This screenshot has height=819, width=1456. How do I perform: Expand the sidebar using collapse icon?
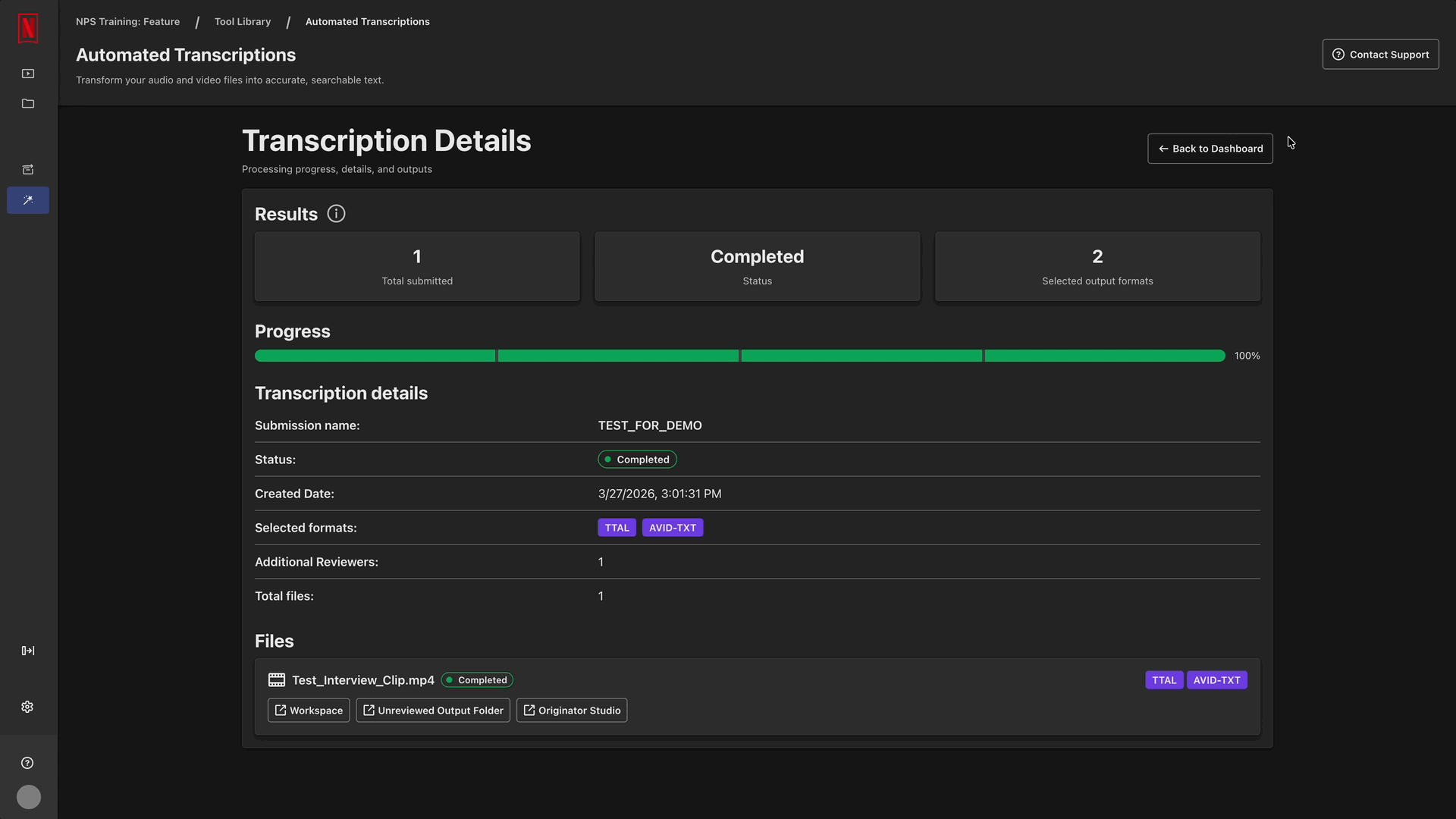click(28, 651)
